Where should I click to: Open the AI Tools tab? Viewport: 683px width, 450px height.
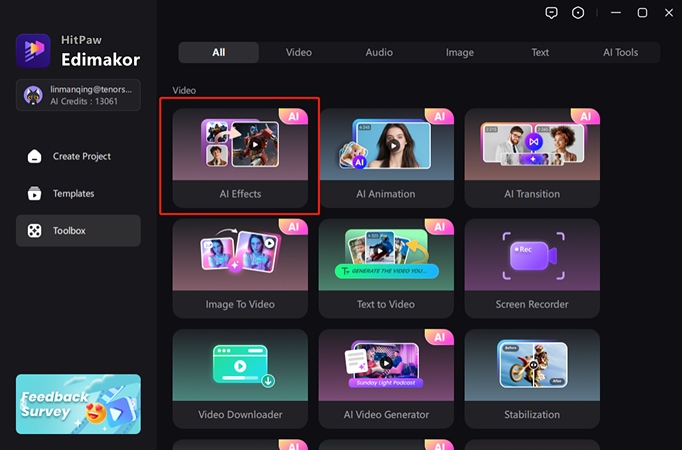[620, 53]
